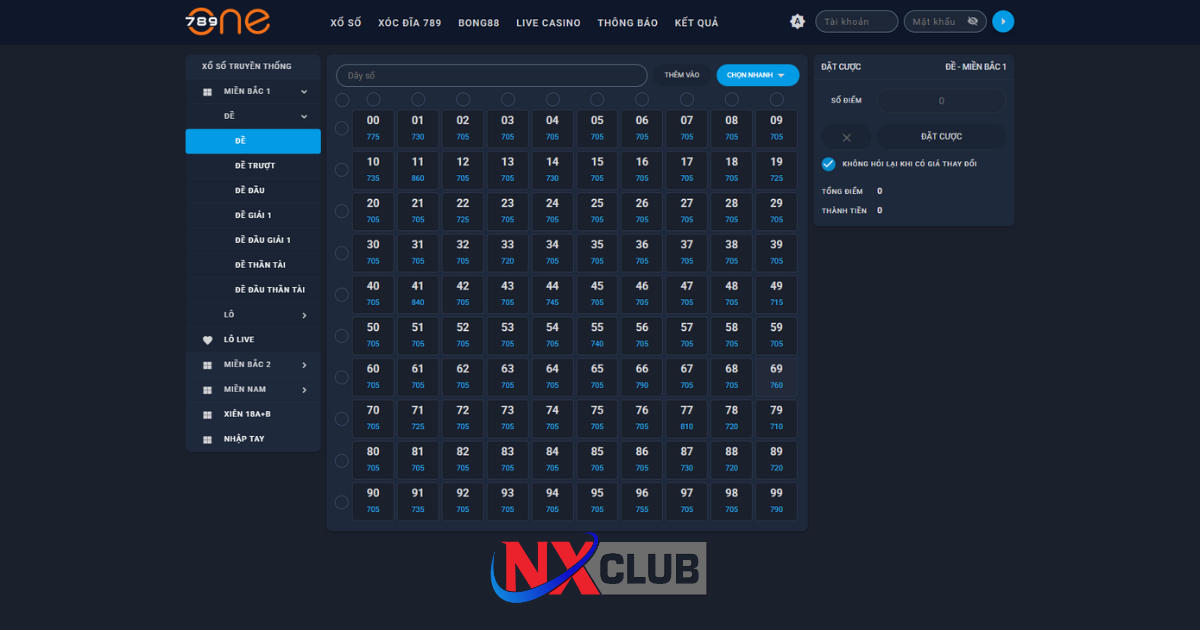The height and width of the screenshot is (630, 1200).
Task: Click the grid icon next to Nhập Tay
Action: point(208,440)
